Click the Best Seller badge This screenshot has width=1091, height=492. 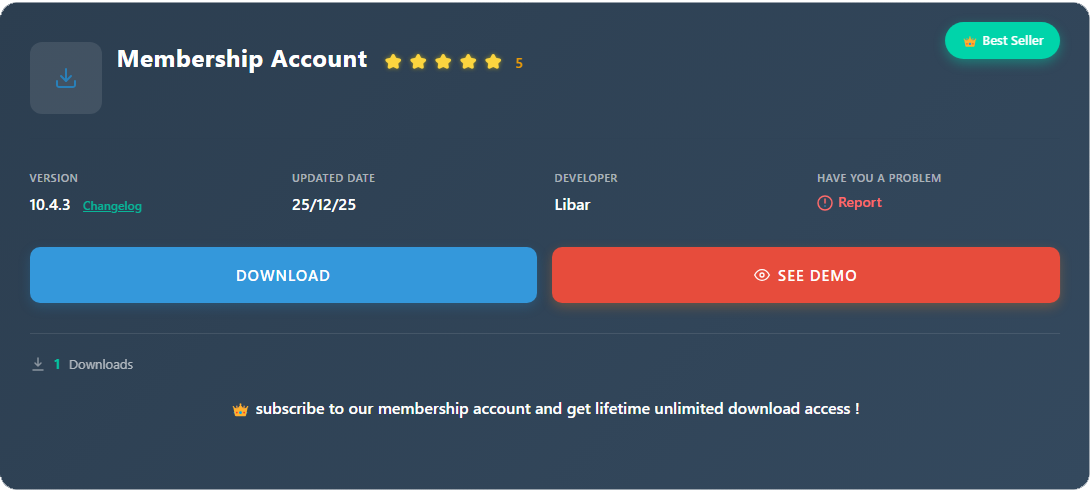(x=1002, y=41)
